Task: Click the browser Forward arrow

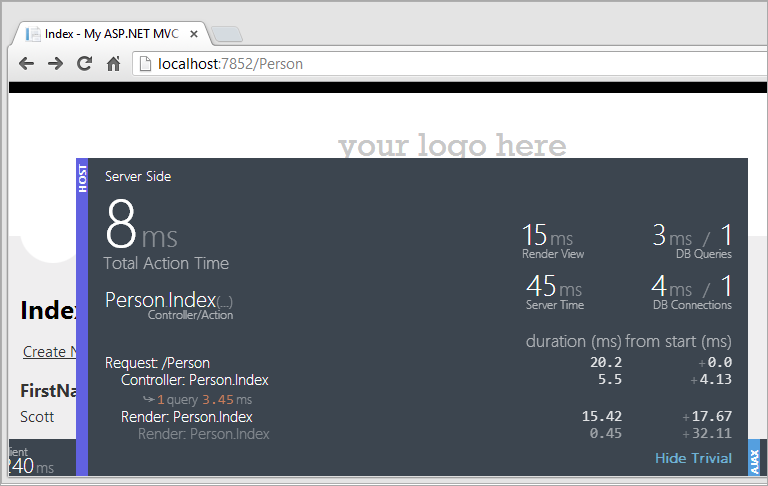Action: click(x=55, y=64)
